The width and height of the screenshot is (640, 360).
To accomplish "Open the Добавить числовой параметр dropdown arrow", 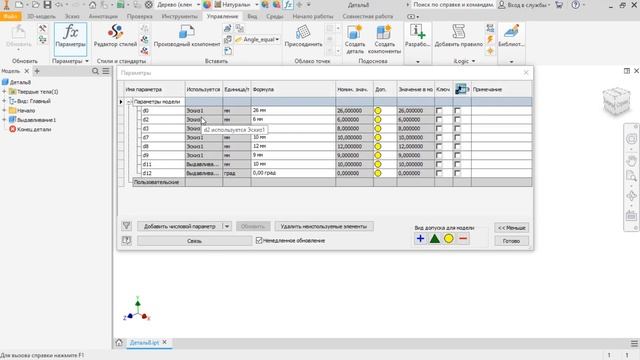I will pyautogui.click(x=227, y=226).
